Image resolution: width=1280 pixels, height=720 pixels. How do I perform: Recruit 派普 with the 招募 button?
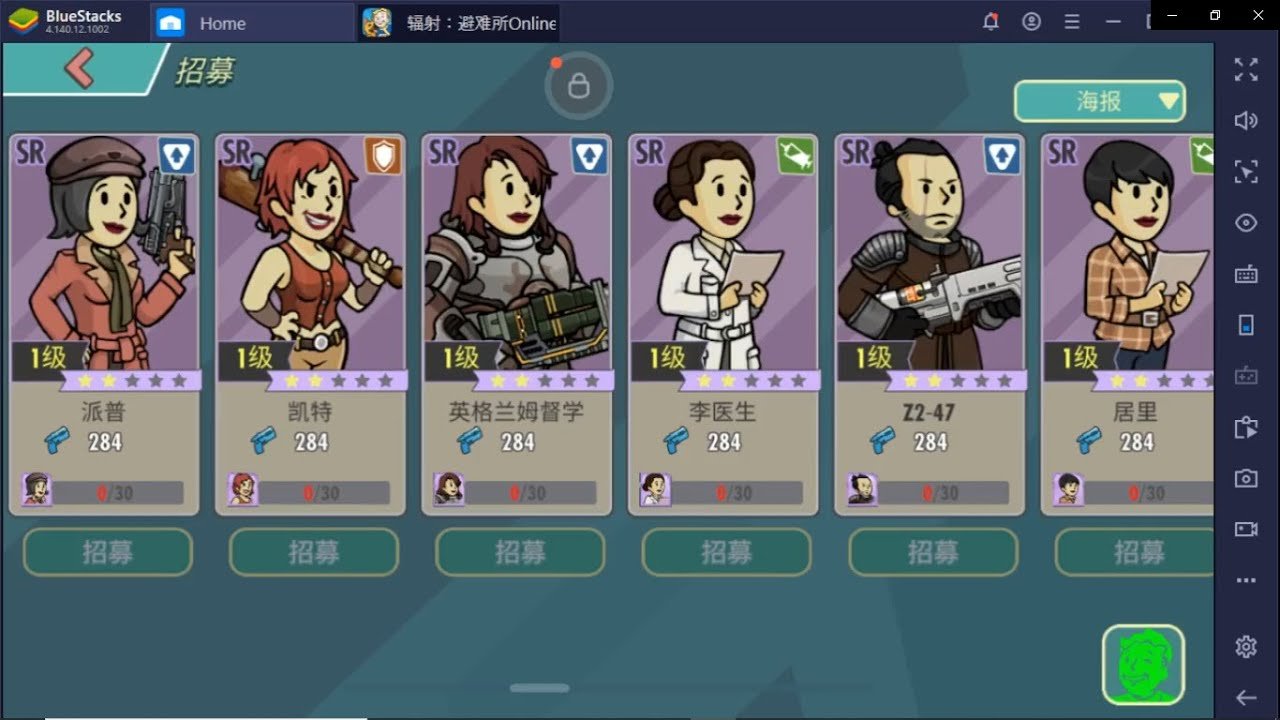(108, 552)
